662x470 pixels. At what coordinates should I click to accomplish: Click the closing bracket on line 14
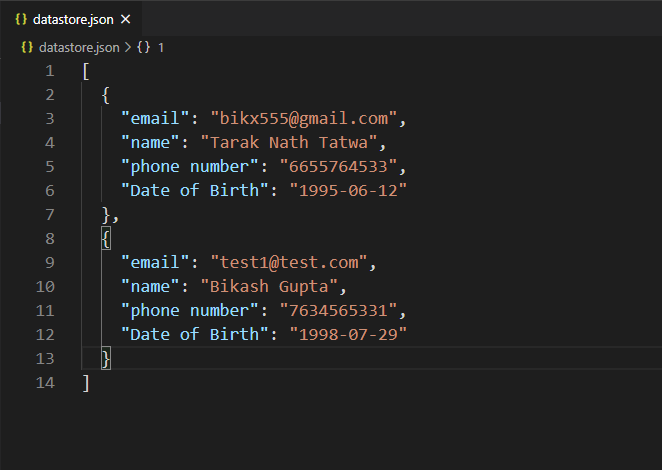click(86, 383)
